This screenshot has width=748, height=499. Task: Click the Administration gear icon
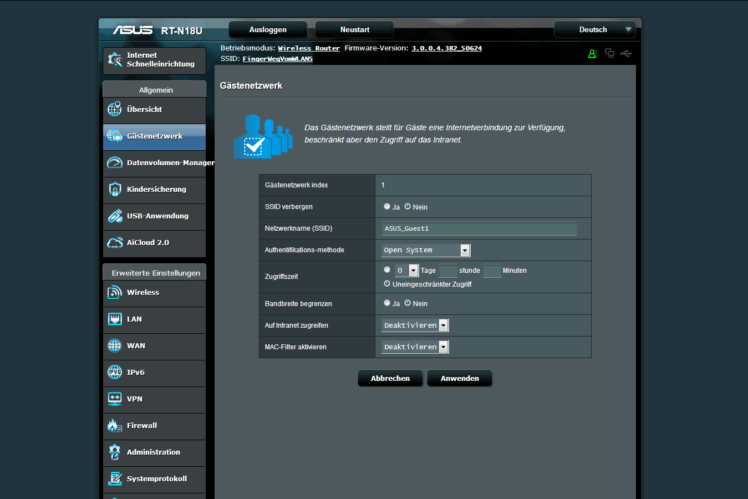click(114, 452)
